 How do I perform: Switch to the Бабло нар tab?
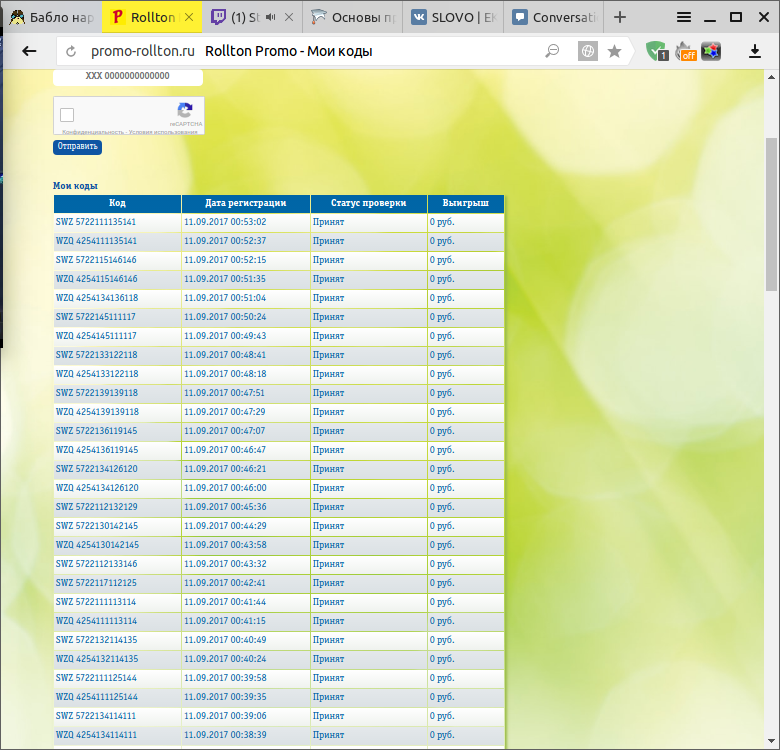52,17
